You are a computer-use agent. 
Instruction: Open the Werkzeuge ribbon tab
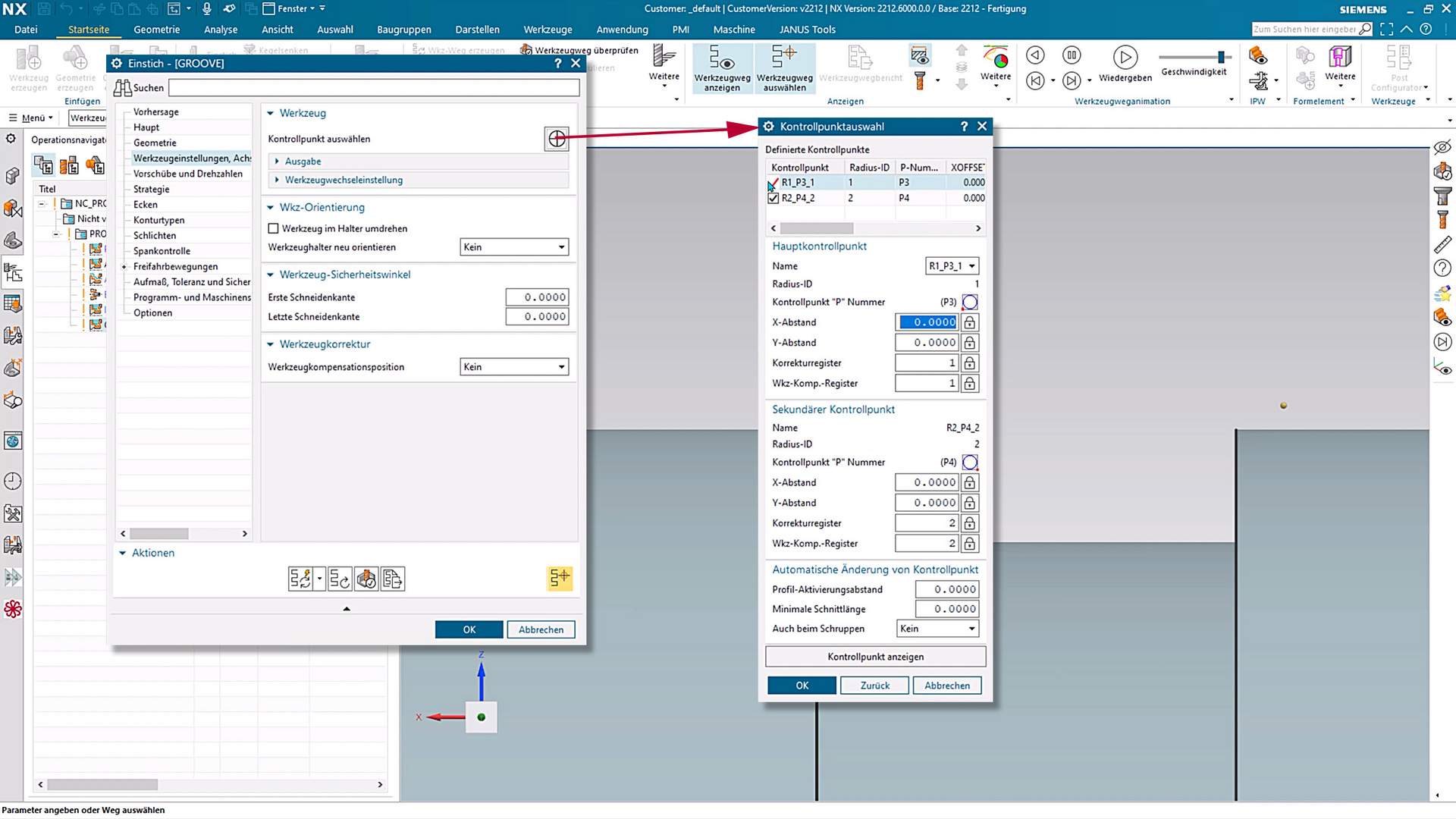[548, 30]
